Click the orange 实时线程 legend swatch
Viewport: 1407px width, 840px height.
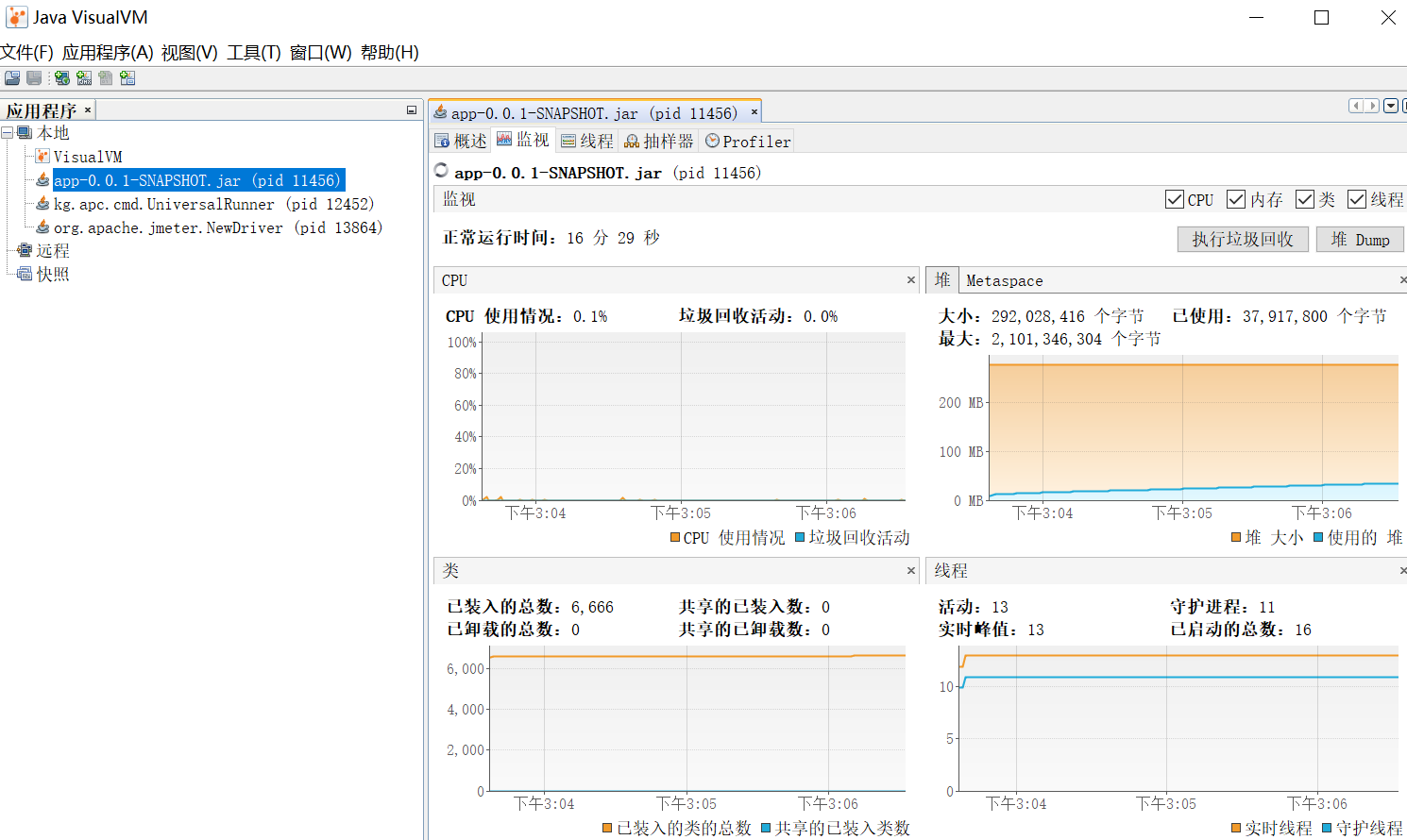tap(1236, 829)
